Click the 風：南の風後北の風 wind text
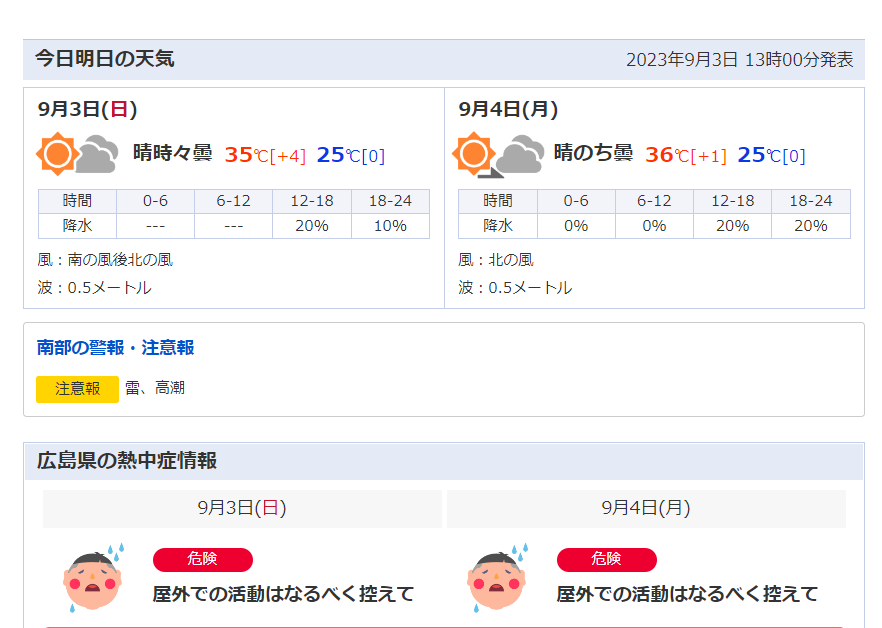Screen dimensions: 882x628 point(105,260)
